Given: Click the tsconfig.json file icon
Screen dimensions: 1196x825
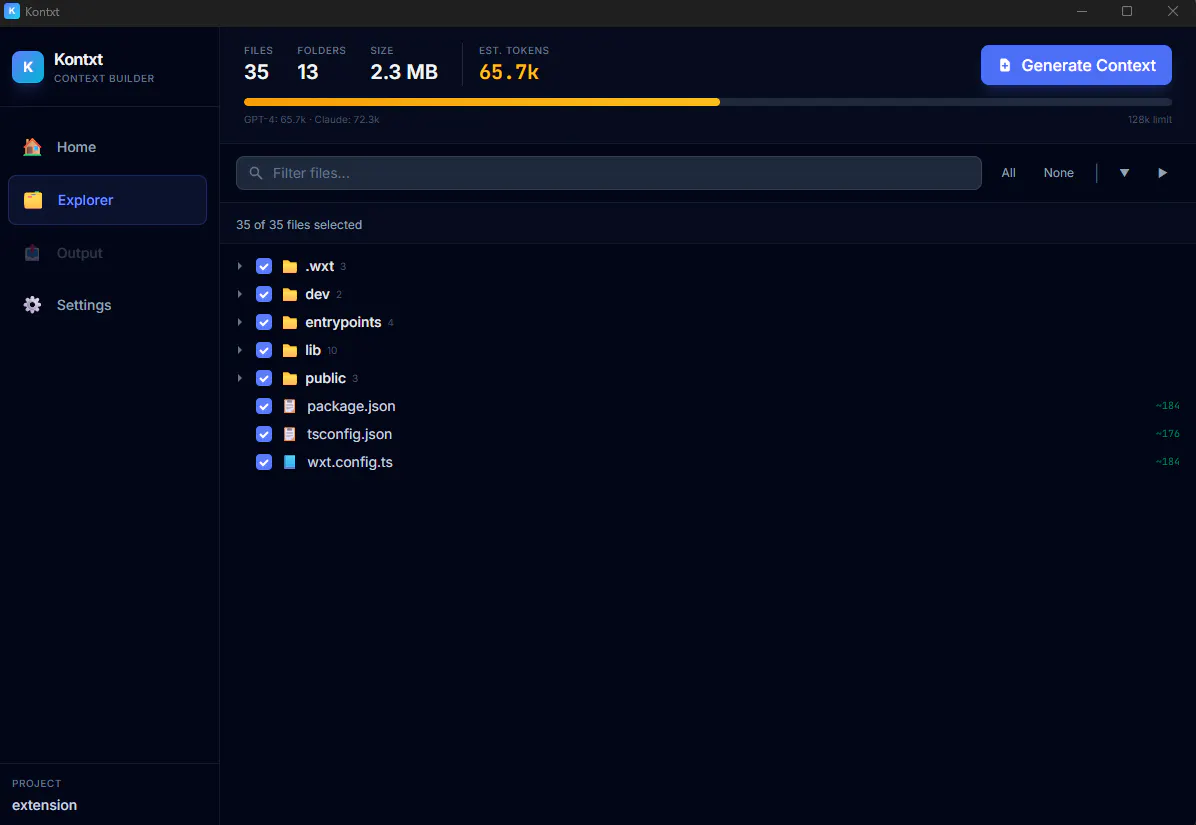Looking at the screenshot, I should click(290, 434).
